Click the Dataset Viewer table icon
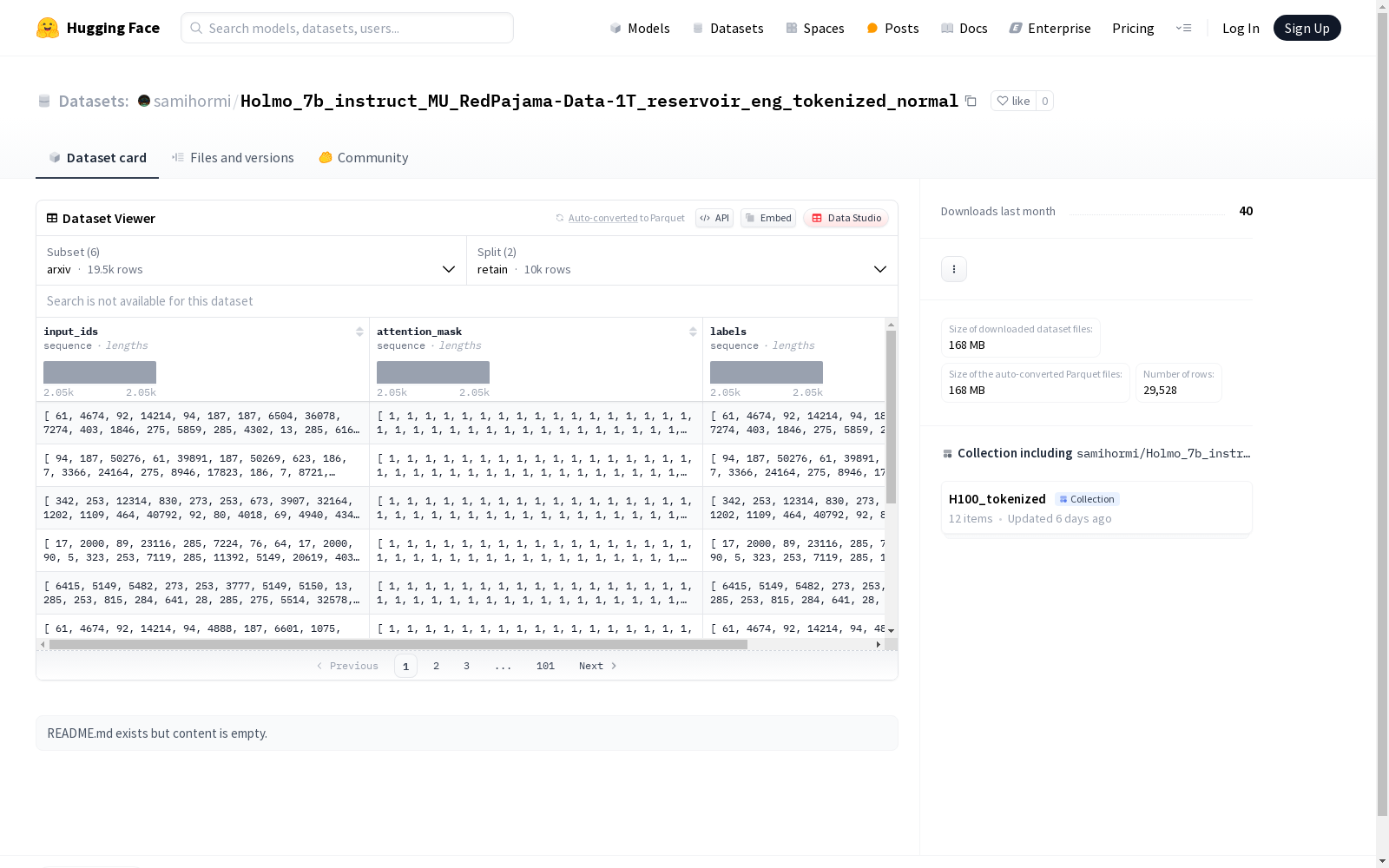 click(52, 218)
